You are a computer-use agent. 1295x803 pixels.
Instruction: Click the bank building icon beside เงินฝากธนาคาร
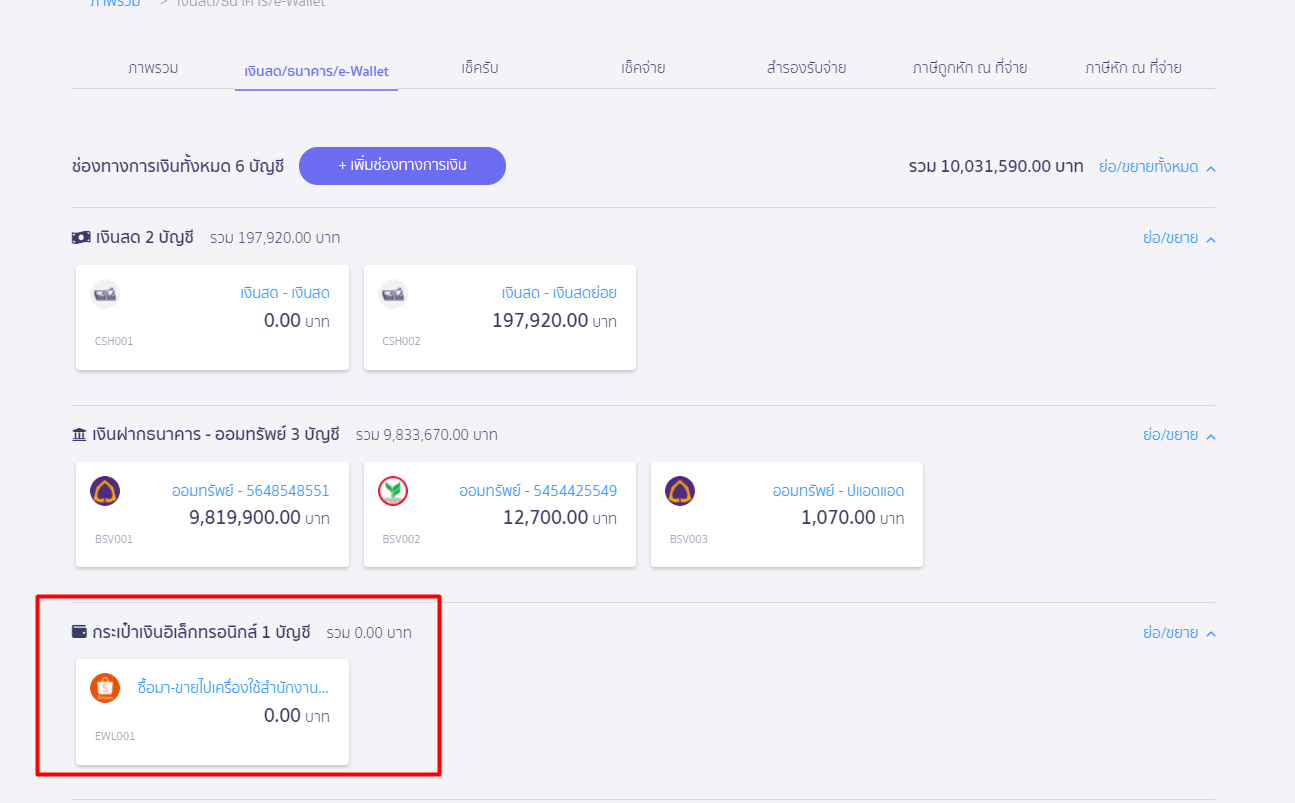[x=80, y=435]
